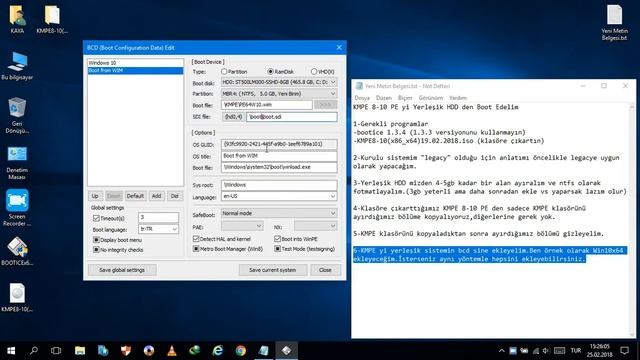Open Google Chrome from the taskbar
Image resolution: width=640 pixels, height=360 pixels.
(x=241, y=351)
